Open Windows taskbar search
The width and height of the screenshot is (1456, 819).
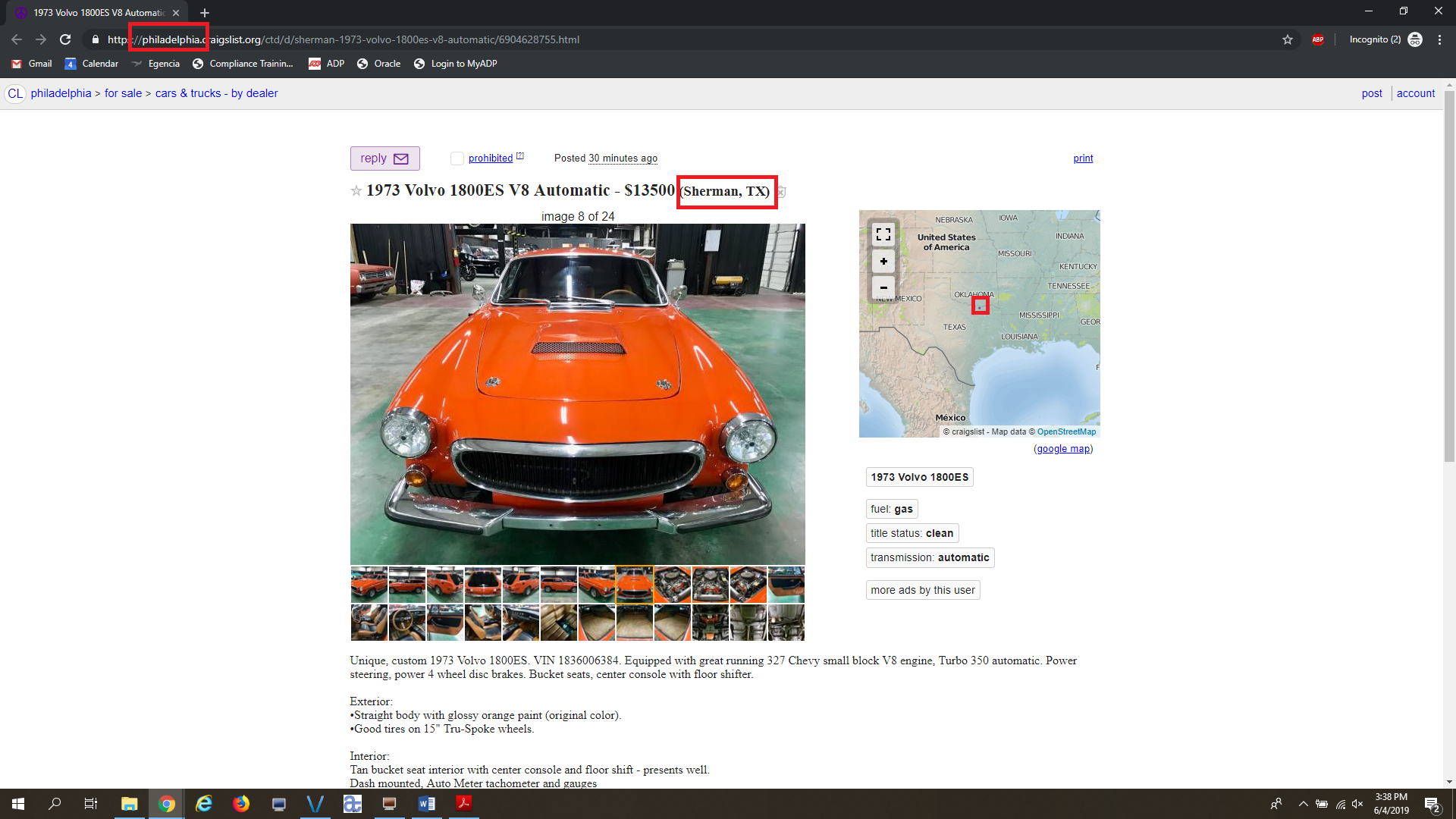[x=55, y=804]
